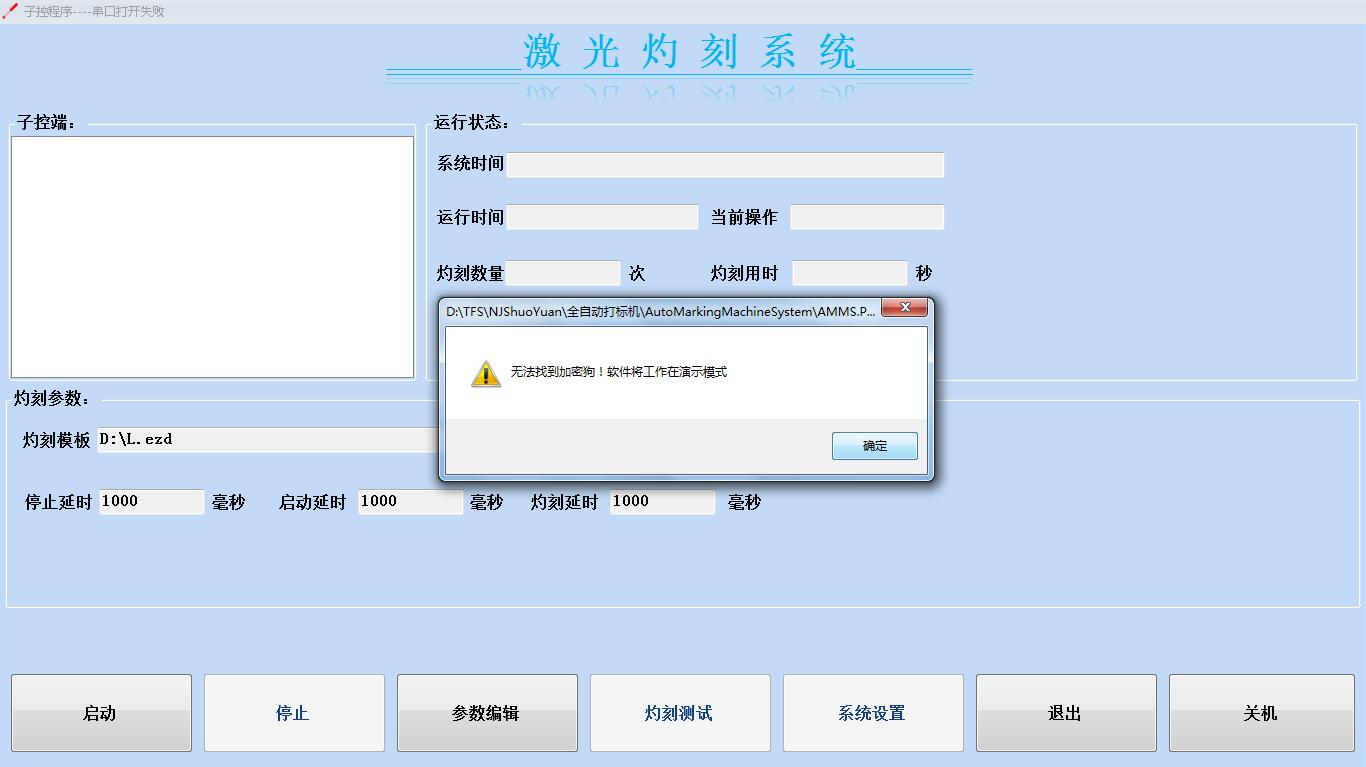Click the 停止 button
This screenshot has width=1366, height=767.
[294, 713]
